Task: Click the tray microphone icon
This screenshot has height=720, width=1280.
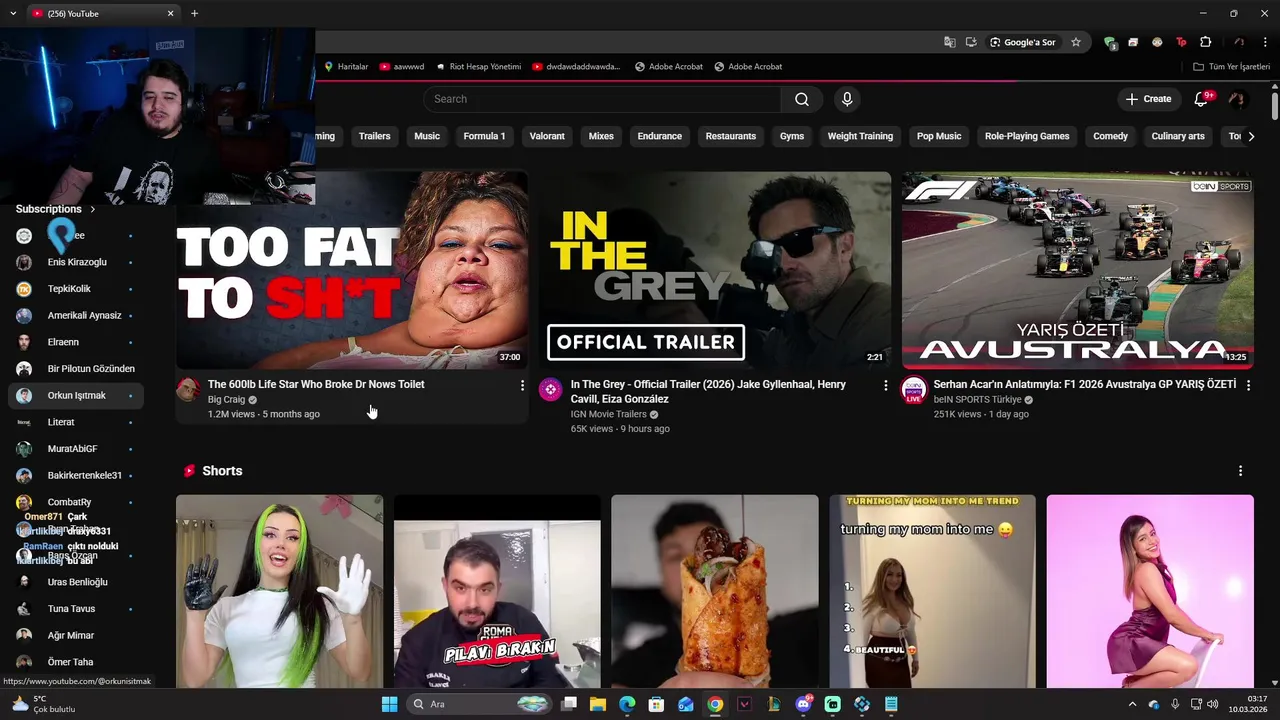Action: click(x=1175, y=704)
